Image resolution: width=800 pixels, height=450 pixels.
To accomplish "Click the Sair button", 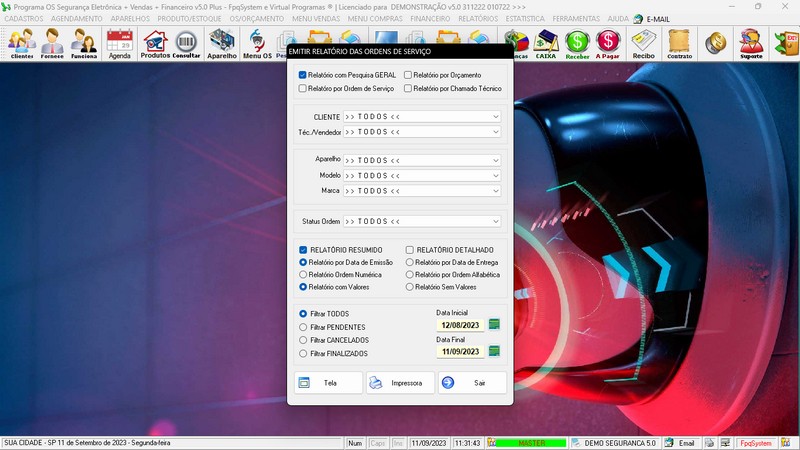I will (472, 383).
